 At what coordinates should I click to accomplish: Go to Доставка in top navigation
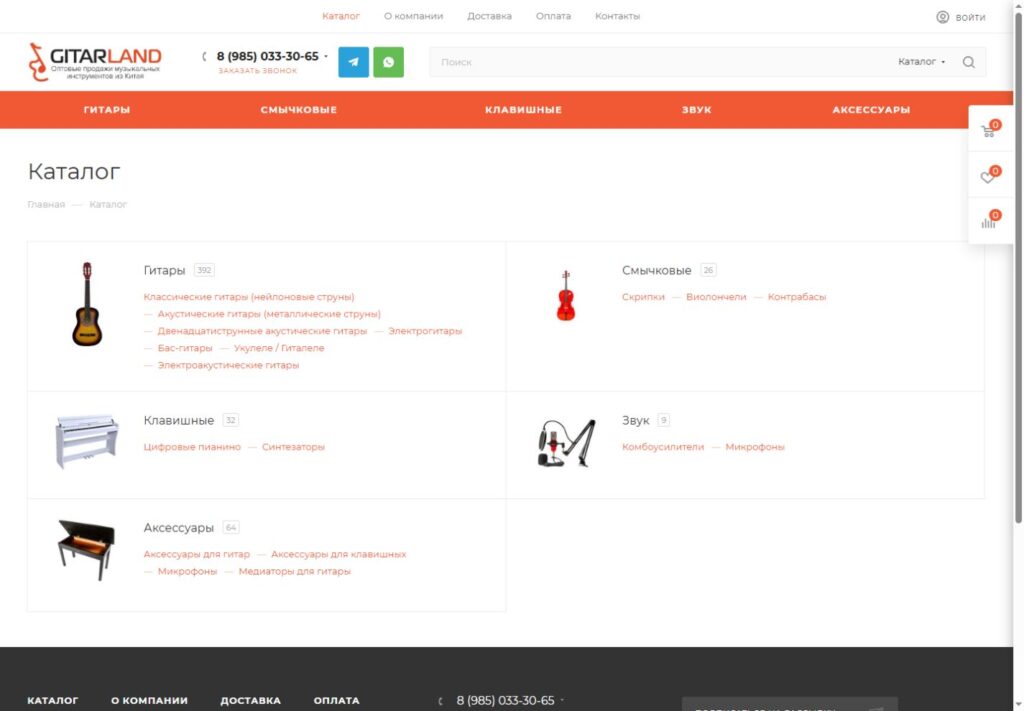(x=489, y=16)
